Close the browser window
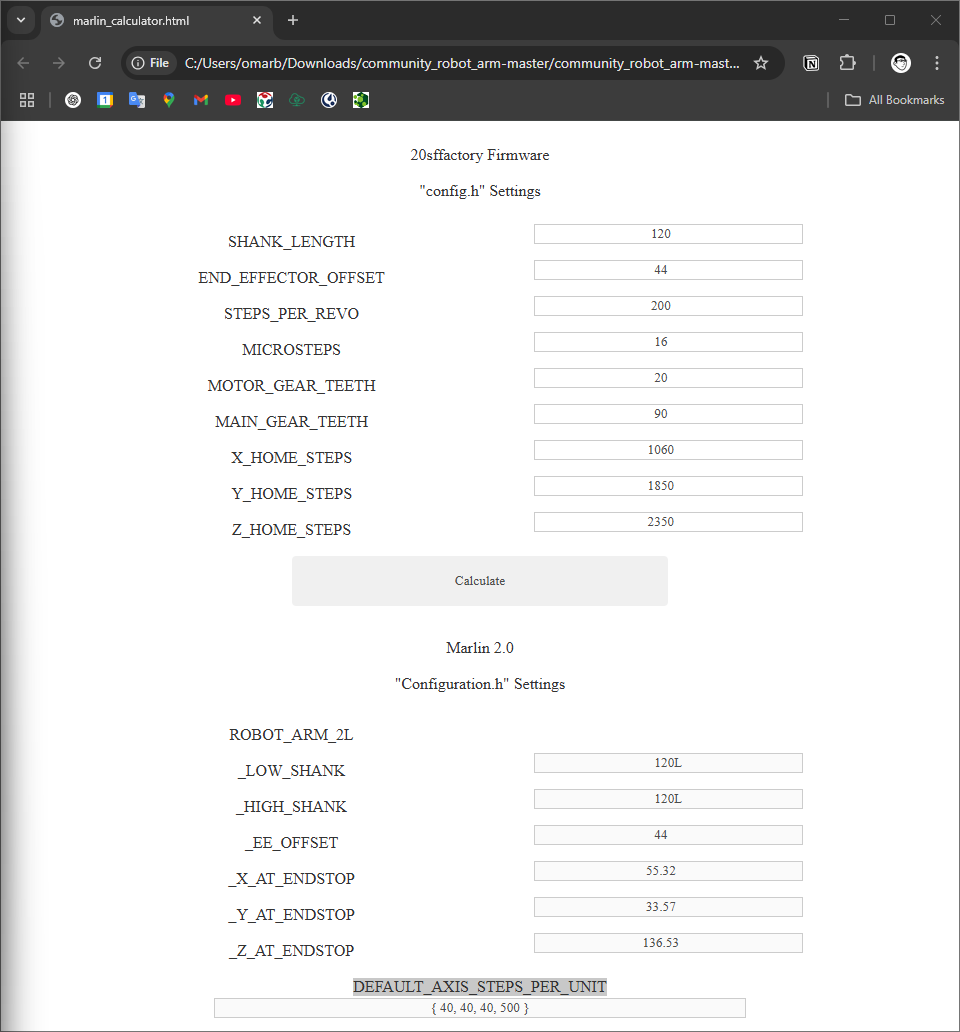This screenshot has height=1032, width=960. [x=936, y=20]
